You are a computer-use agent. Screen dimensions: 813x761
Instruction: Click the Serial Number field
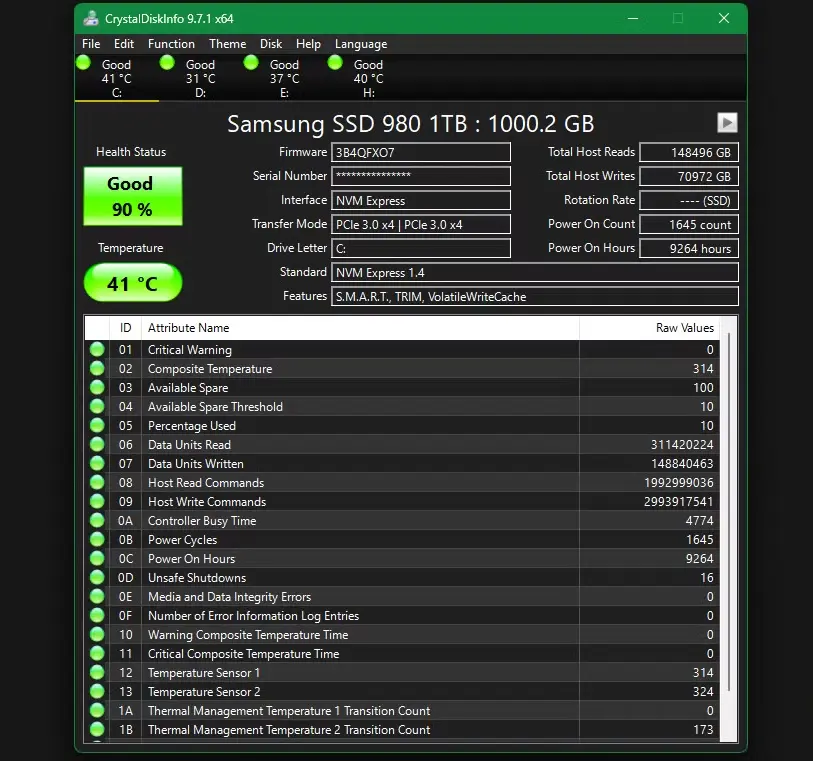(x=421, y=176)
